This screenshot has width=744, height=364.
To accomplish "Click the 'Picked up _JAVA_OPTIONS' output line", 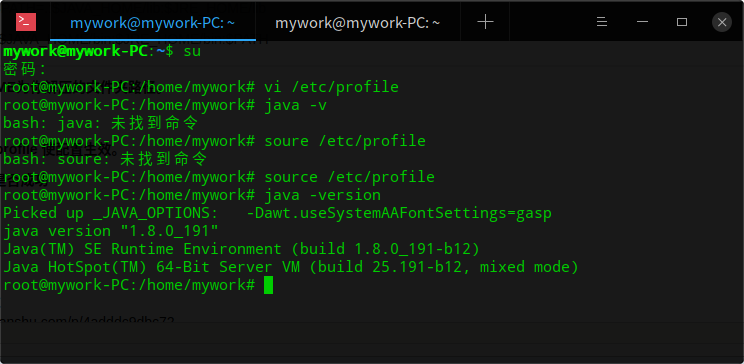I will 277,213.
